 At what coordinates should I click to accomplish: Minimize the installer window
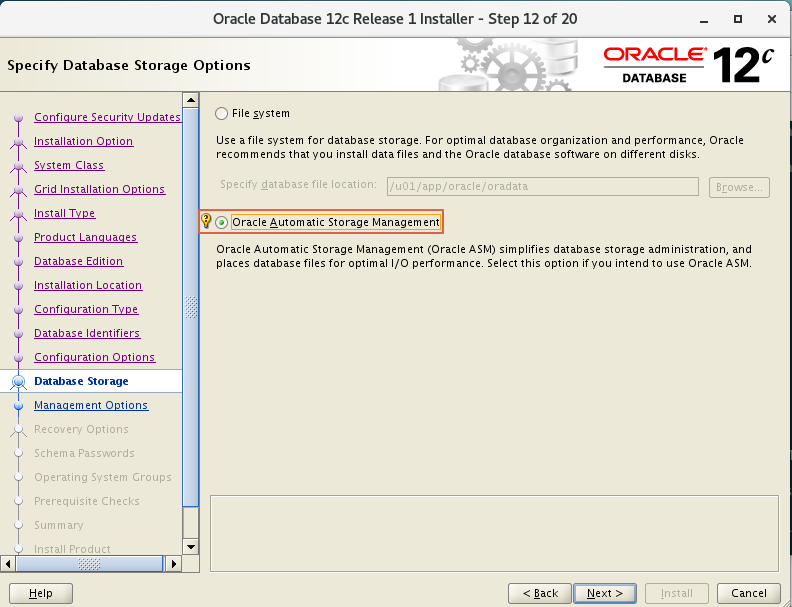(704, 20)
